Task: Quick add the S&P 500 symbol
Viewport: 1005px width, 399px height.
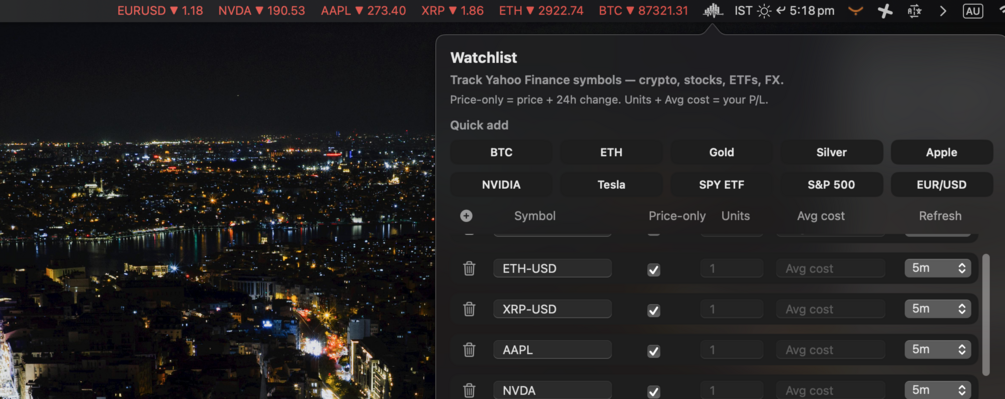Action: (x=831, y=184)
